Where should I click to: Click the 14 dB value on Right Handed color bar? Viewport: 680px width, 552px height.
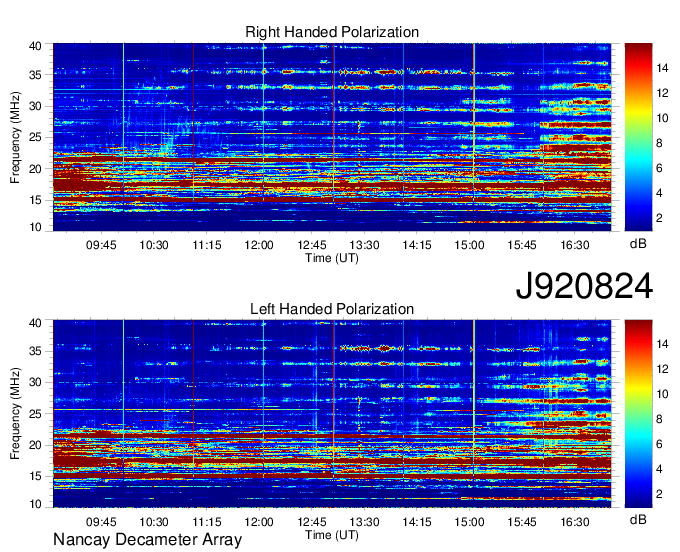click(662, 68)
